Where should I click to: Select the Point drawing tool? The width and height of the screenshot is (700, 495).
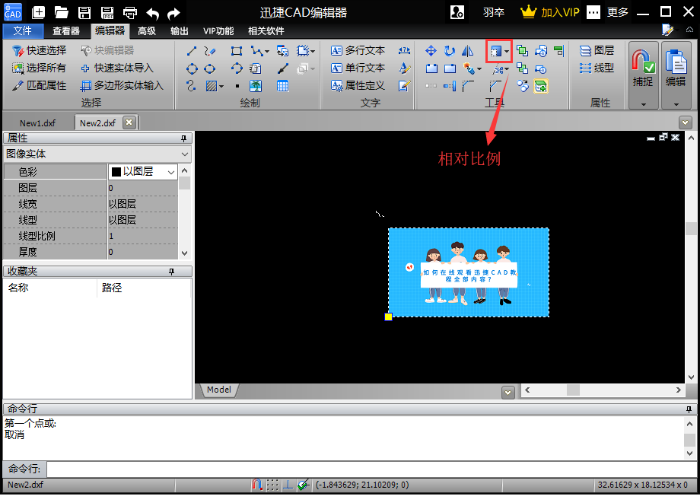pos(238,86)
